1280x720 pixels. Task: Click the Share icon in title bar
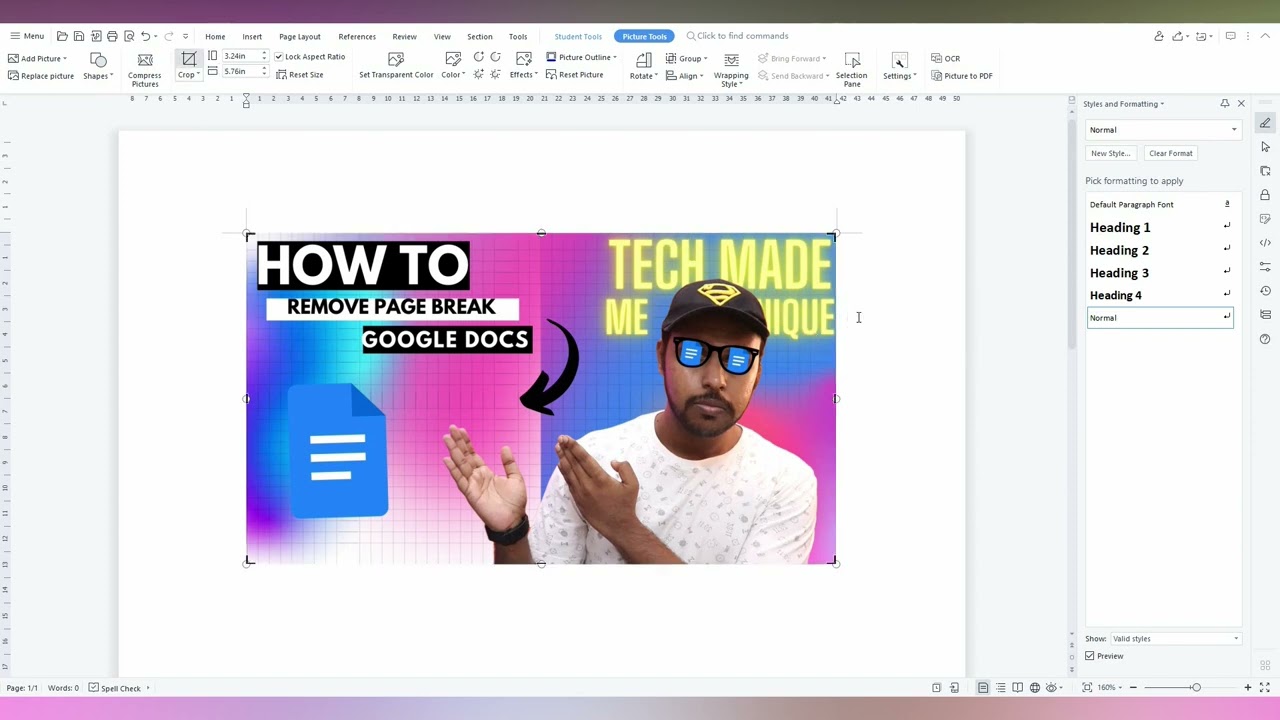(x=1180, y=36)
